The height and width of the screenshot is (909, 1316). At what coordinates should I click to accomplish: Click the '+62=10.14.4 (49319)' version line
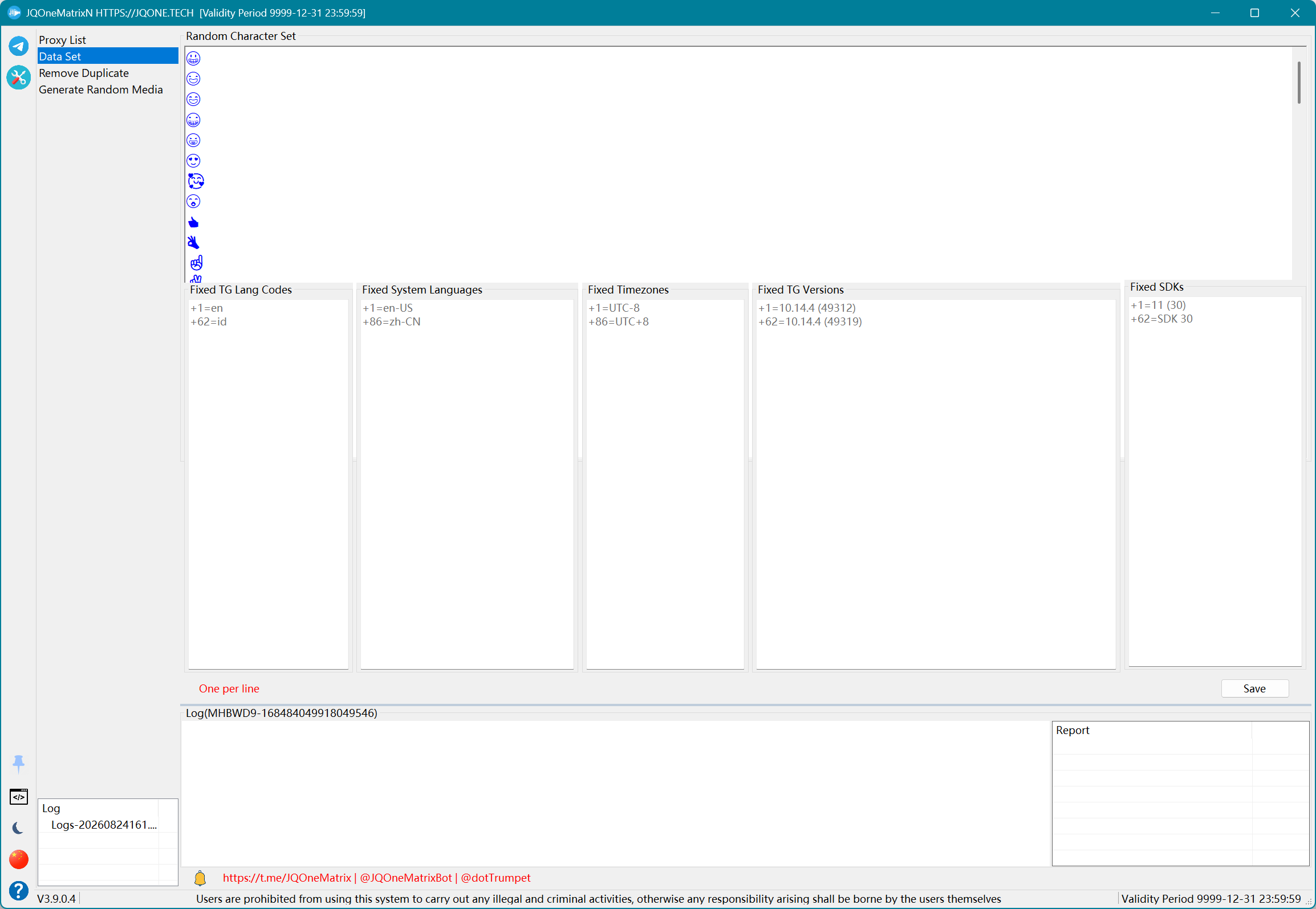tap(810, 321)
